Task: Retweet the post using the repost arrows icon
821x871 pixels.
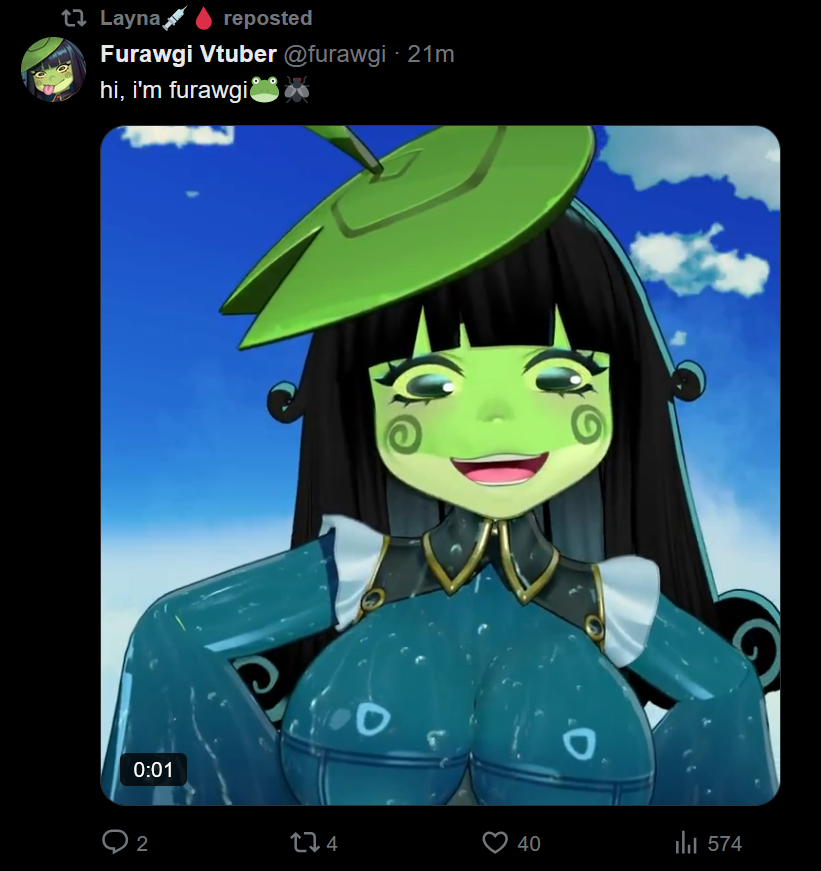Action: click(x=305, y=843)
